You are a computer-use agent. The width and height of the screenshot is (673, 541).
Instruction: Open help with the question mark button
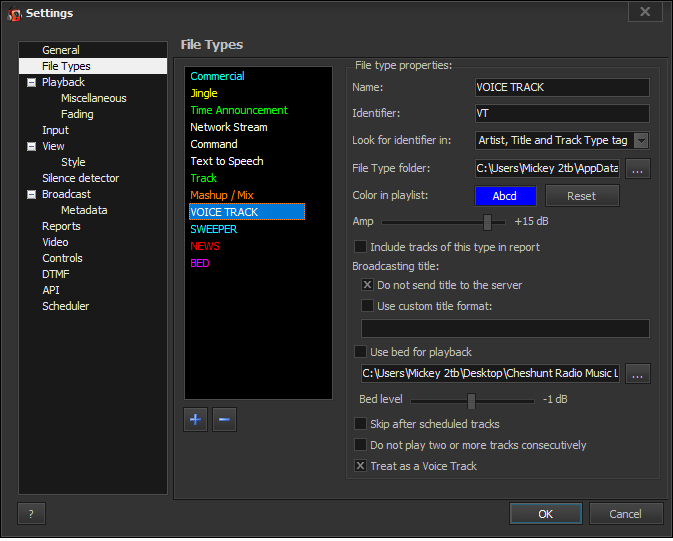(31, 514)
